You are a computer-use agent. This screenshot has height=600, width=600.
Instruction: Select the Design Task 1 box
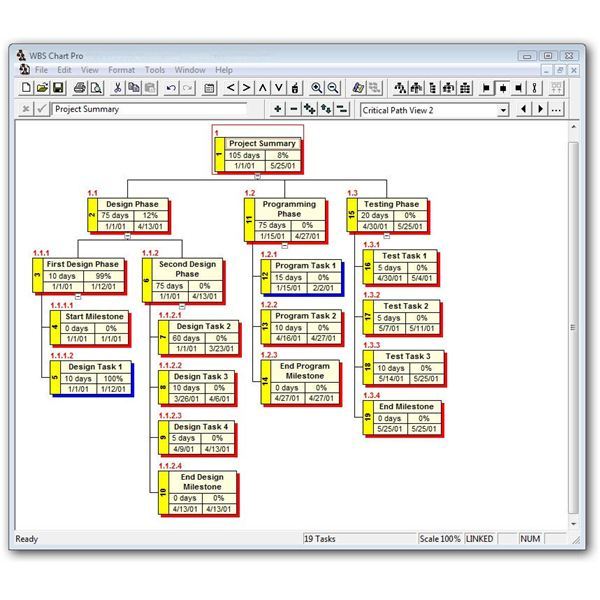[91, 378]
